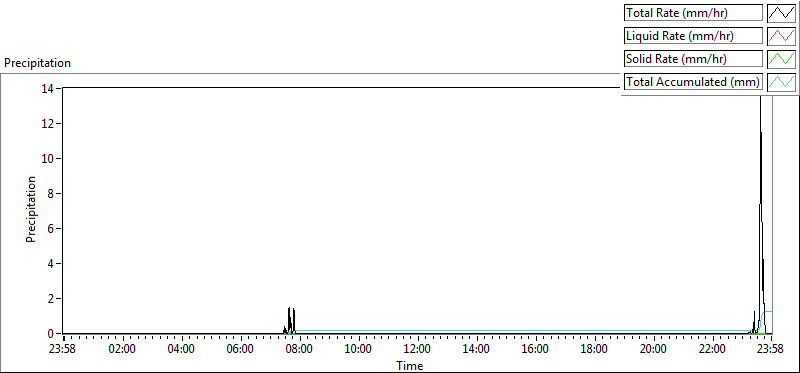Select the Liquid Rate (mm/hr) legend label
800x373 pixels.
[x=693, y=36]
